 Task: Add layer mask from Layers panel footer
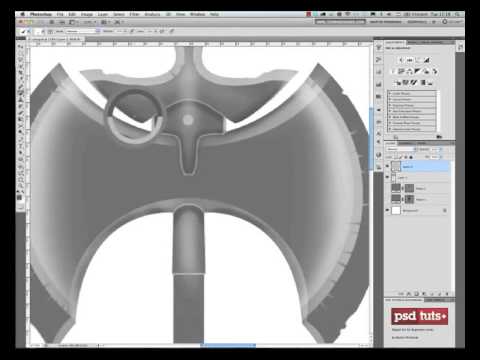point(416,294)
